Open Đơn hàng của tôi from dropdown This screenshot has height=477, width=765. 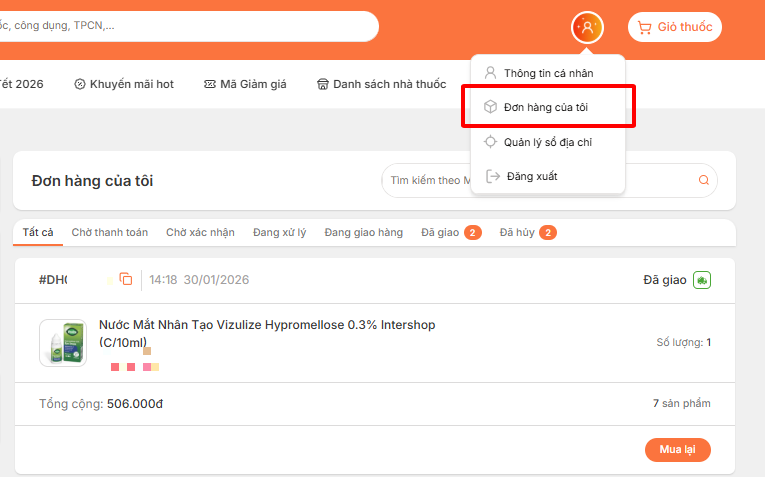(549, 107)
